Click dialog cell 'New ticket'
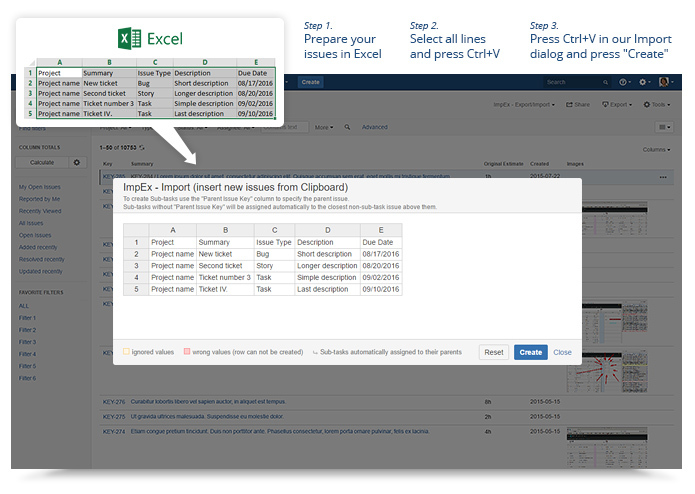Viewport: 695px width, 494px height. 225,254
